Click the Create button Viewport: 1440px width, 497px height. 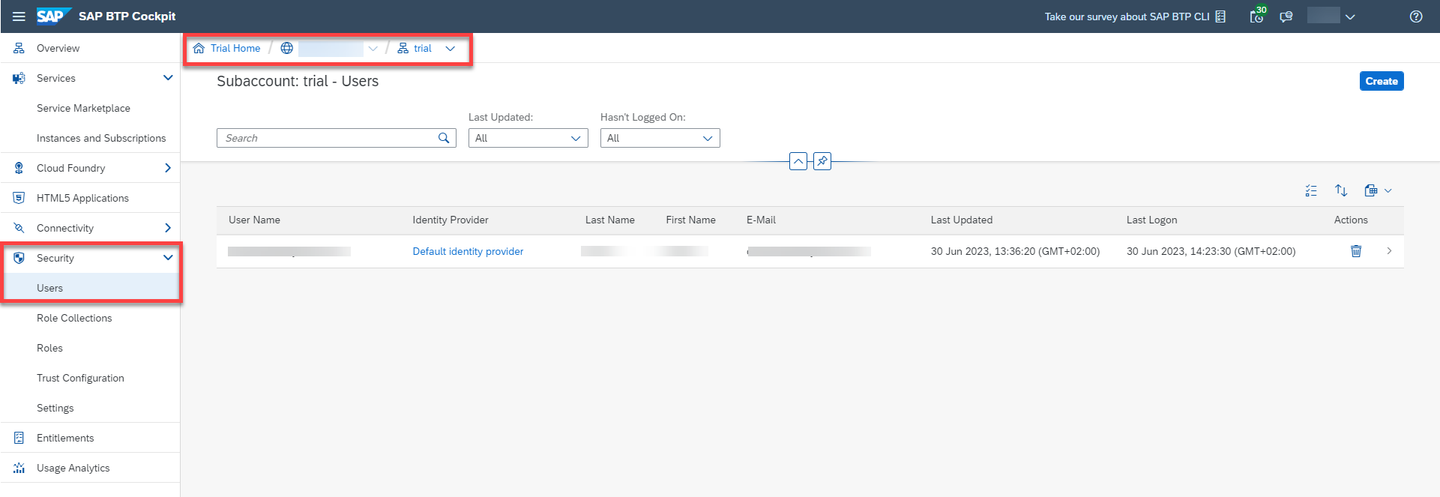coord(1381,81)
